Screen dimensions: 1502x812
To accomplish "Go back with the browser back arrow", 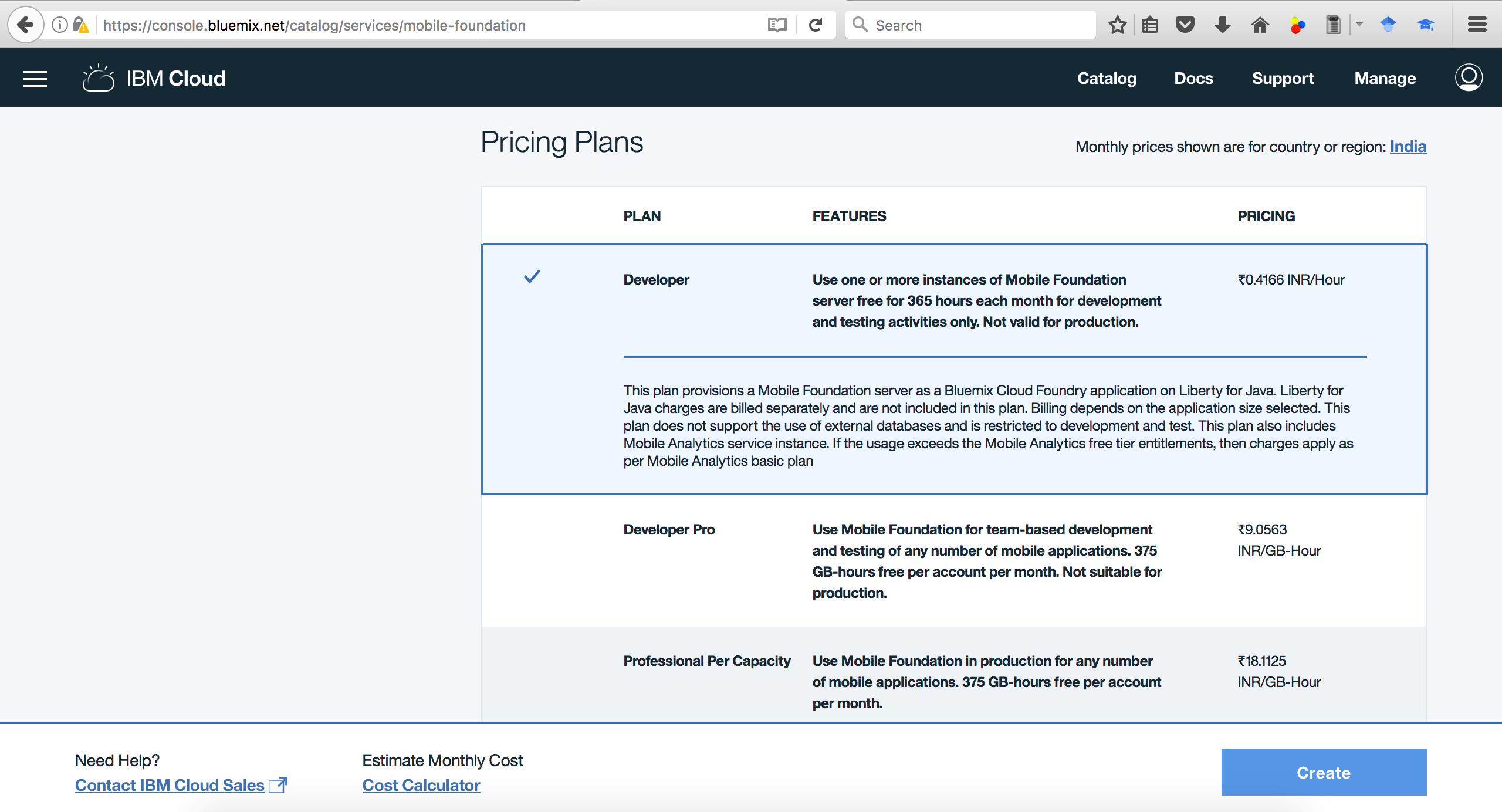I will [25, 25].
